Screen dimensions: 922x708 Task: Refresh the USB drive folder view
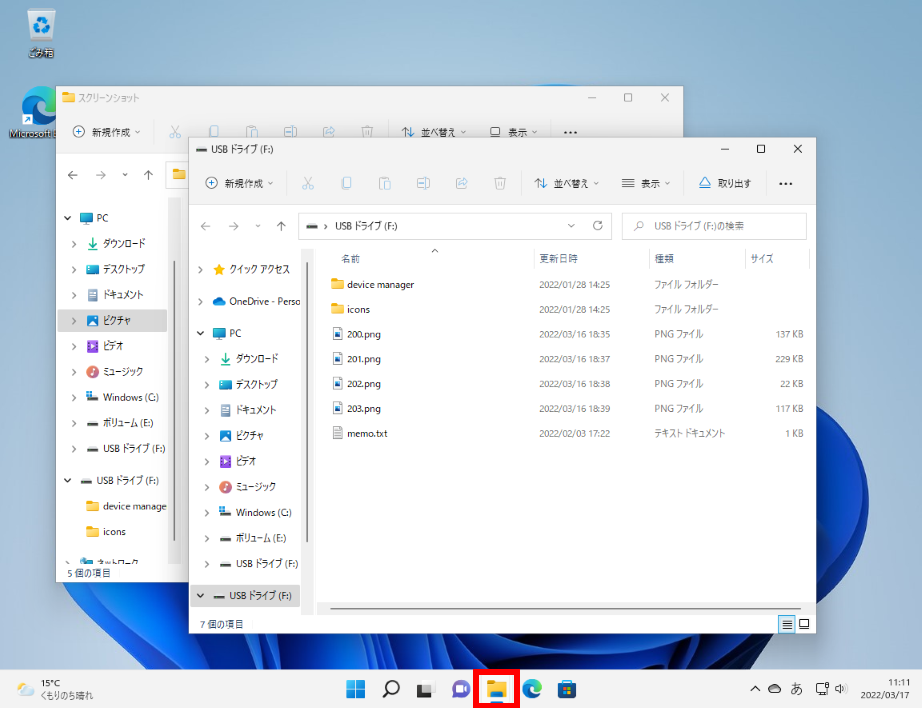point(597,226)
